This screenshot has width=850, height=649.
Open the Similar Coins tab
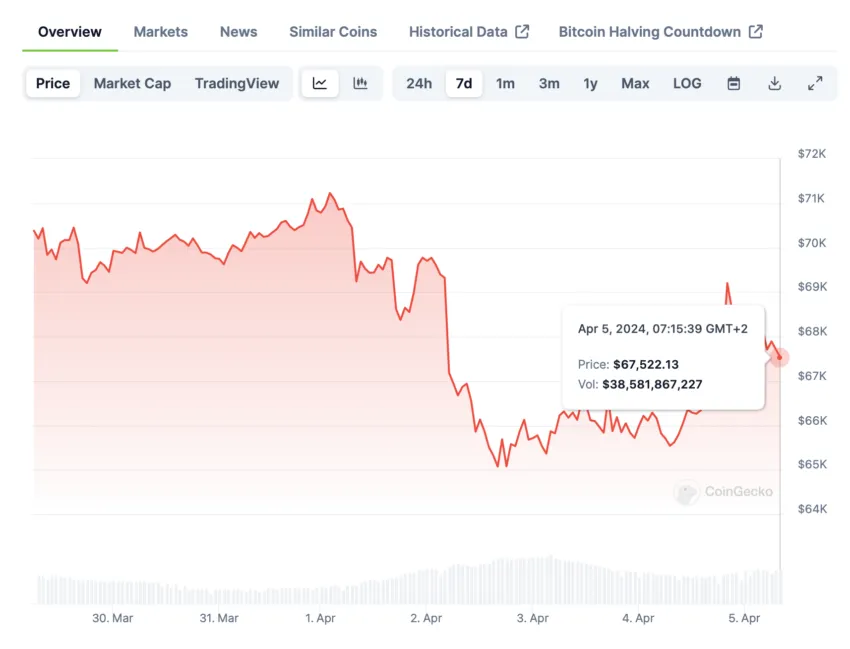point(333,32)
